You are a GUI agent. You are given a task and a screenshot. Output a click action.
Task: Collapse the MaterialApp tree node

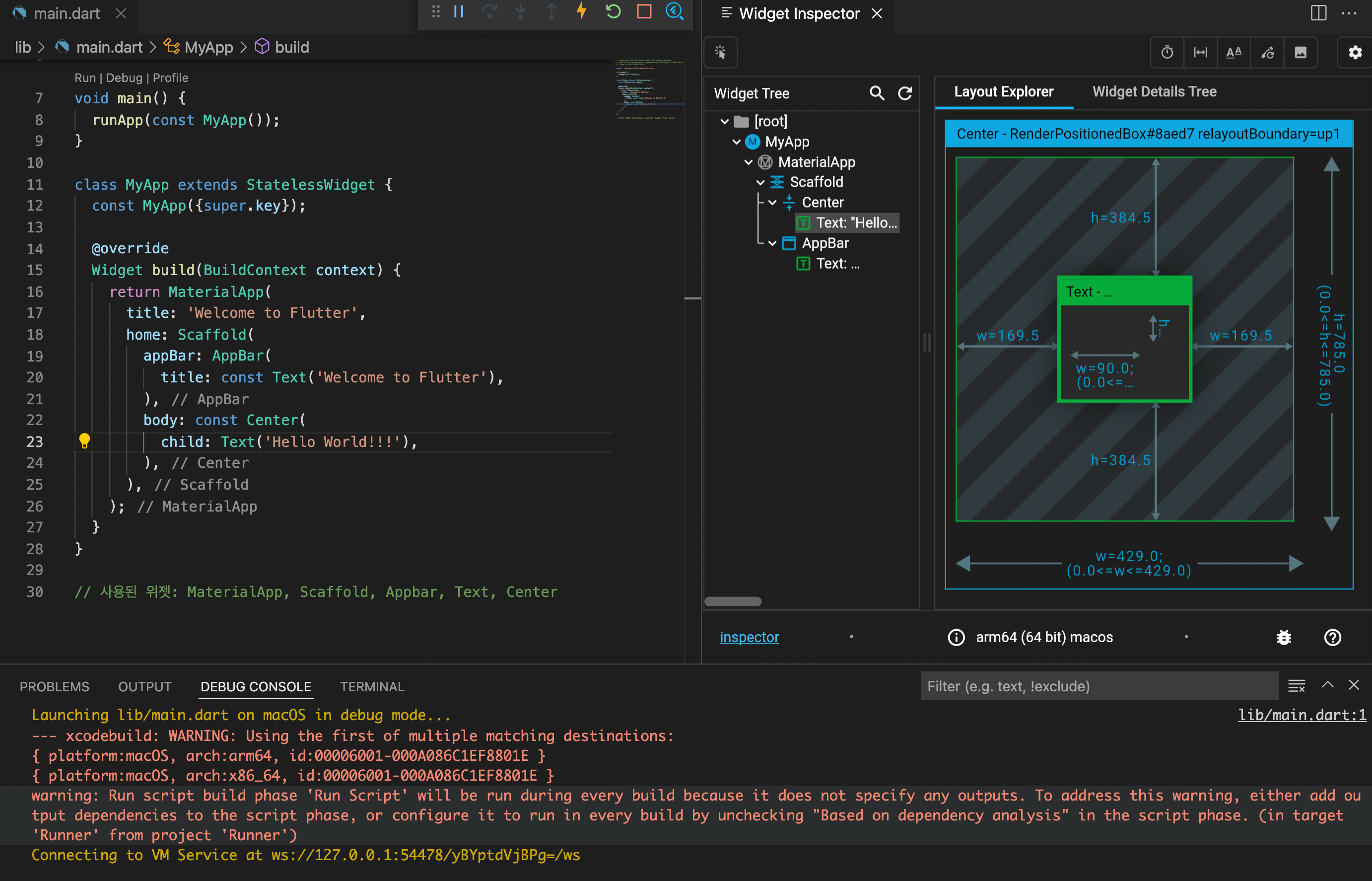[749, 162]
